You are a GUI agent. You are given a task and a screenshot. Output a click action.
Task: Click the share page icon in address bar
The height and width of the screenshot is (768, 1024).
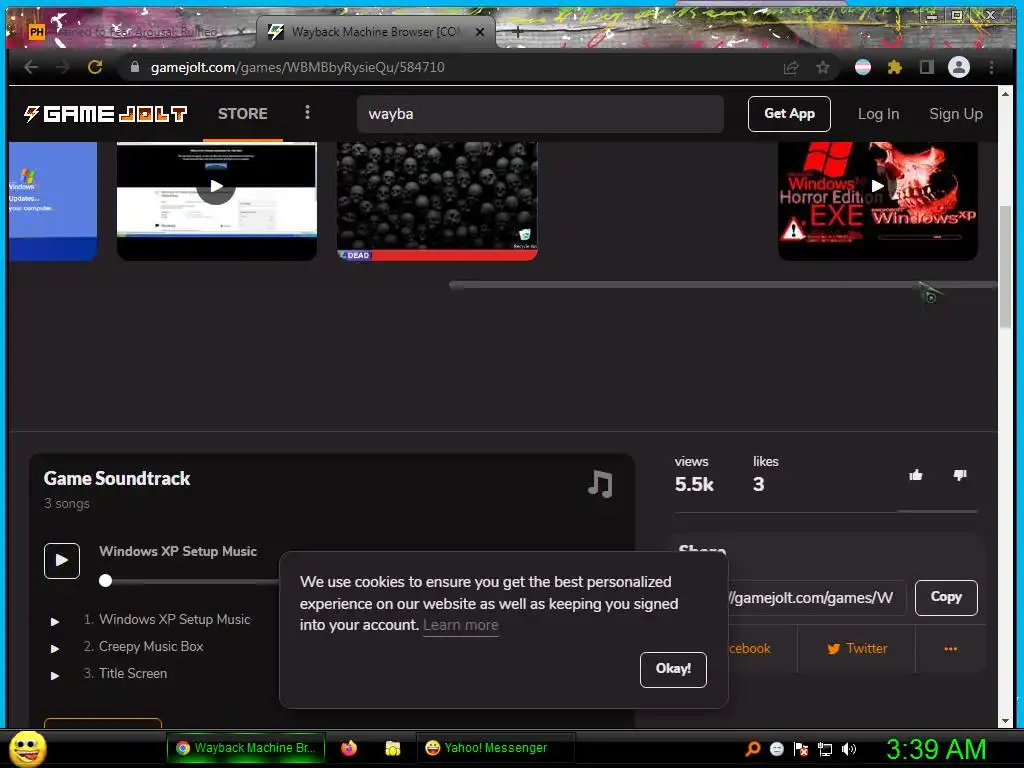[x=791, y=67]
